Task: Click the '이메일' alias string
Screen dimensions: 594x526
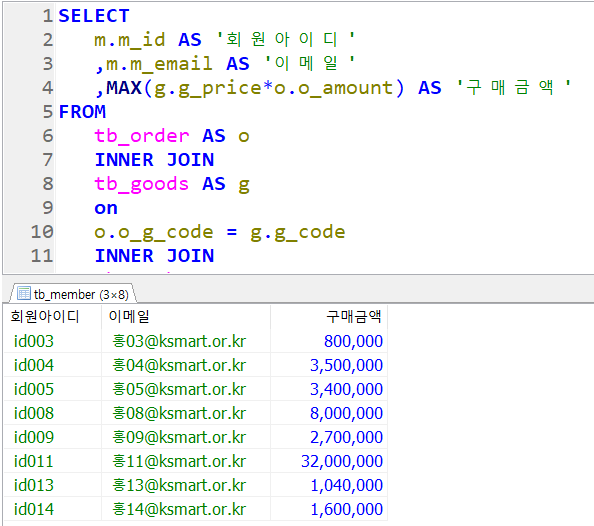Action: click(x=310, y=63)
